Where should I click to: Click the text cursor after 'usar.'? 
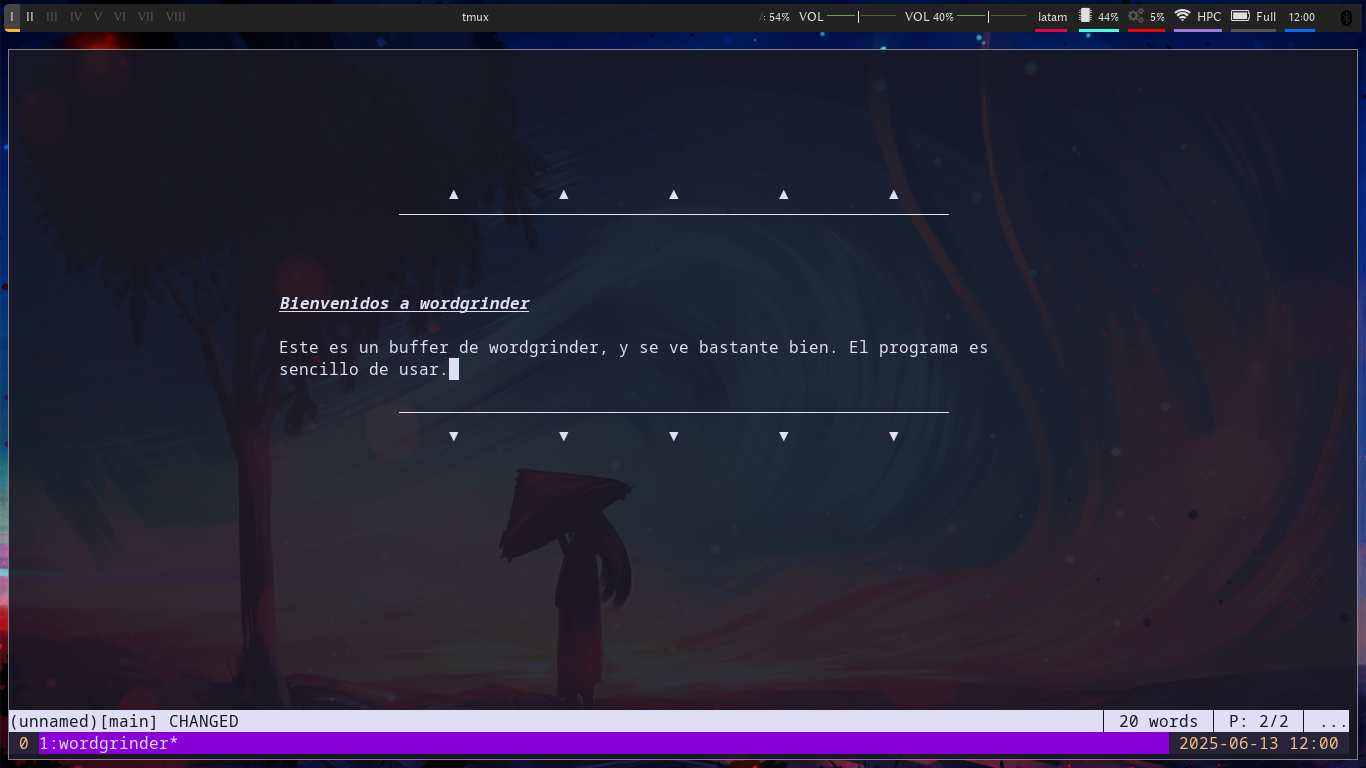[x=454, y=369]
